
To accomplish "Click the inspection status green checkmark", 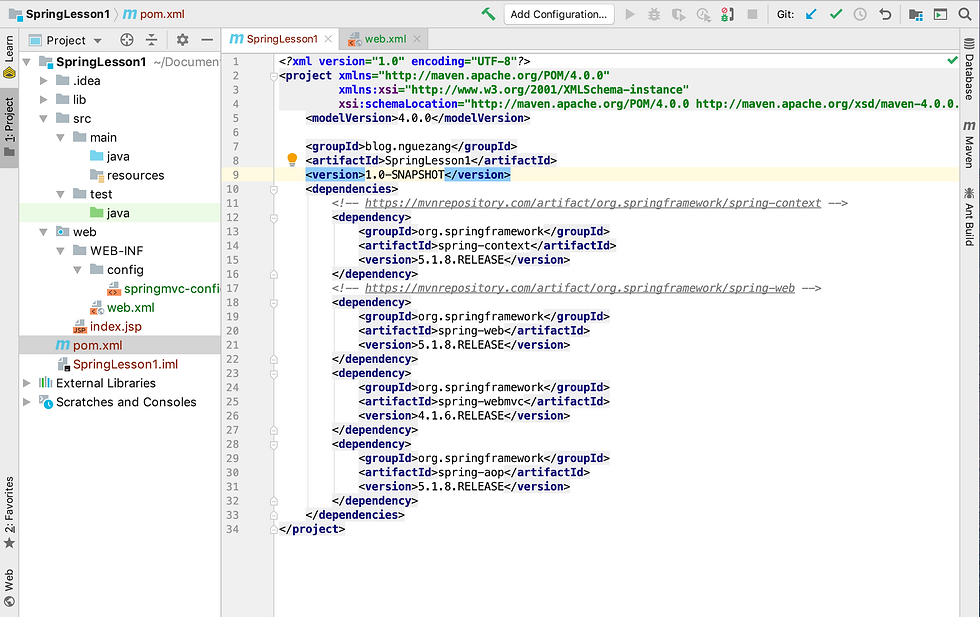I will tap(952, 61).
